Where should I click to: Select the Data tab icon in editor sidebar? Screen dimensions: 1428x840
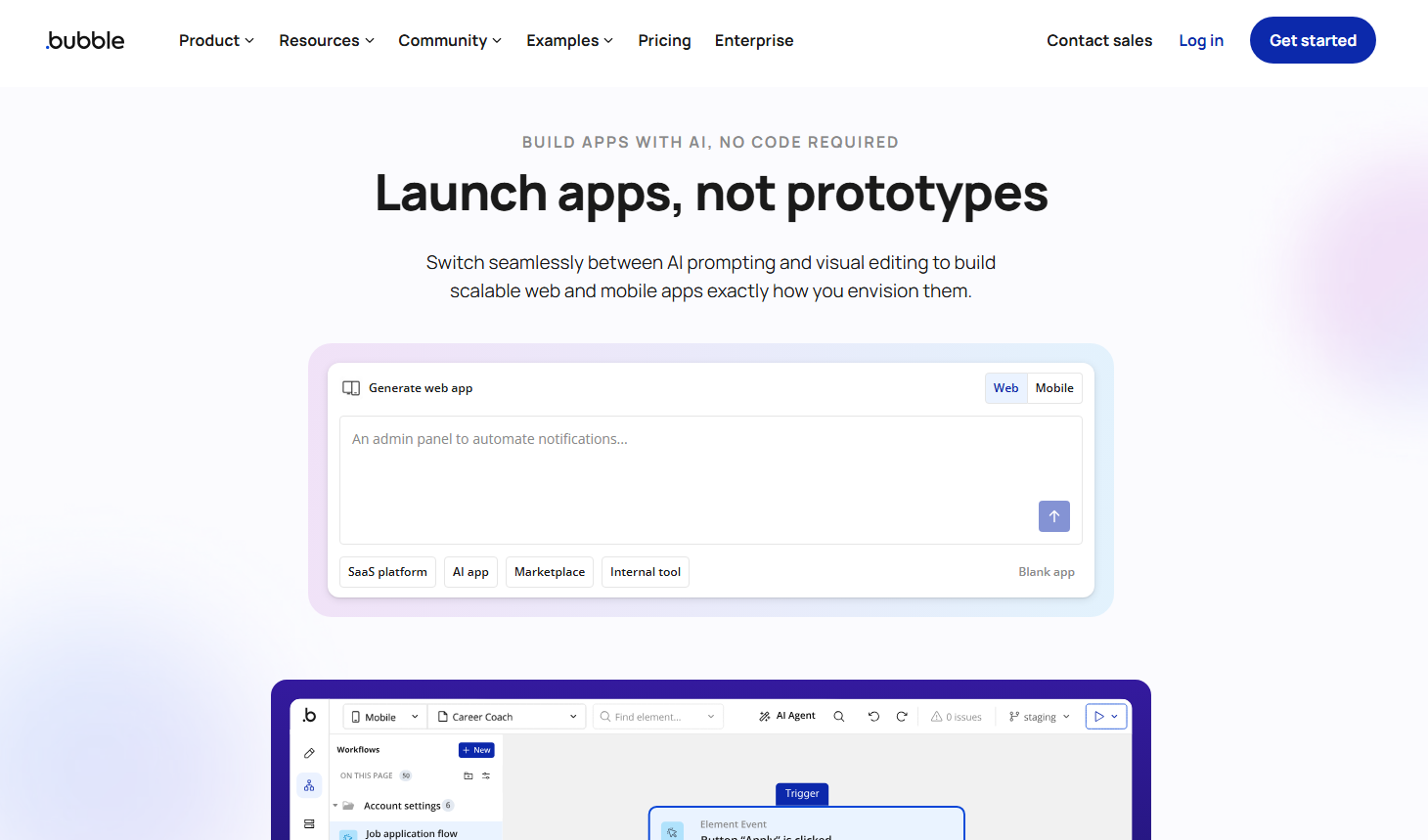(309, 824)
